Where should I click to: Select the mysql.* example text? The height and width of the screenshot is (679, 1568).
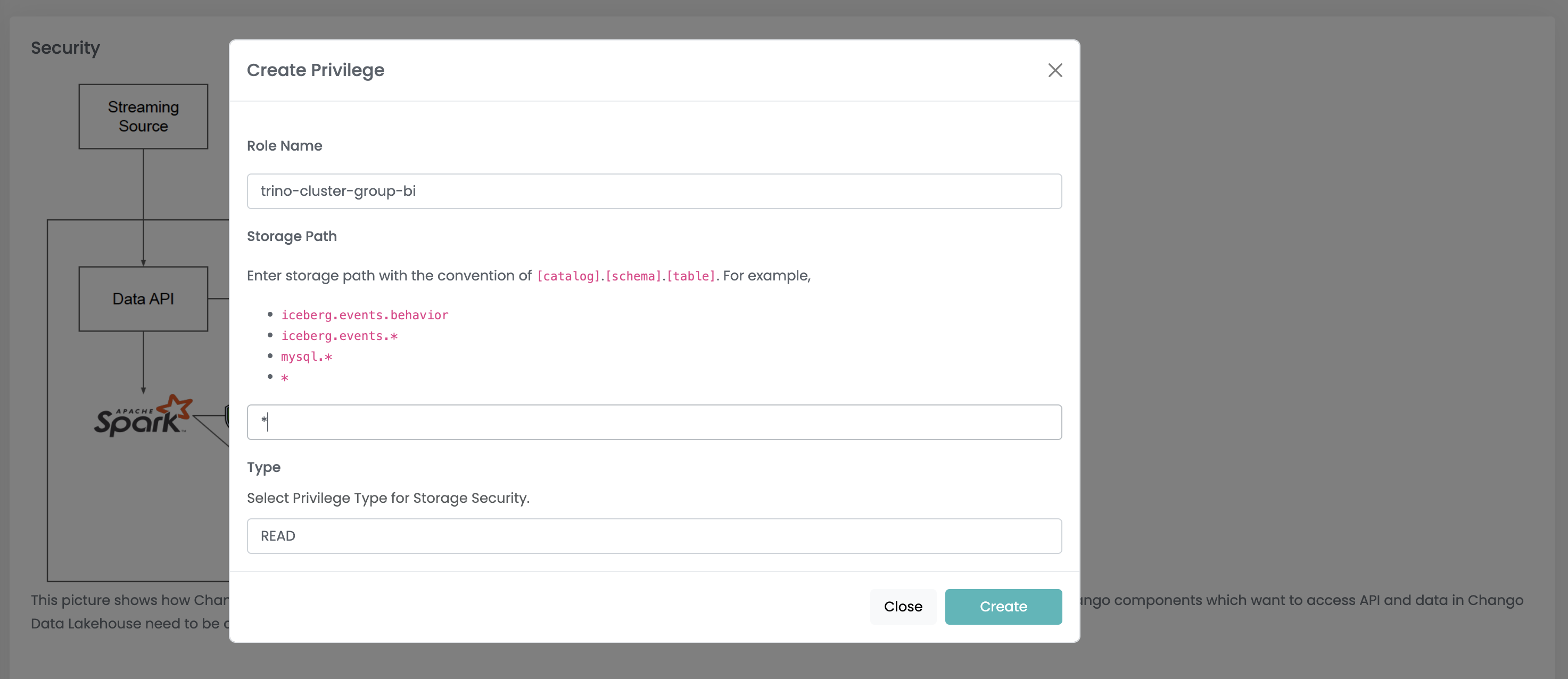[306, 357]
